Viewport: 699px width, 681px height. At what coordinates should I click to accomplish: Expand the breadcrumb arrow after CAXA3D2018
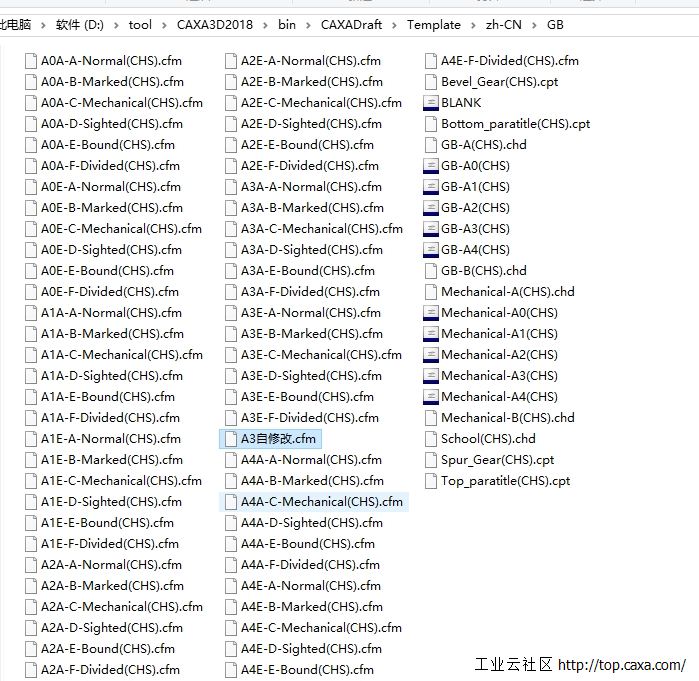click(265, 25)
